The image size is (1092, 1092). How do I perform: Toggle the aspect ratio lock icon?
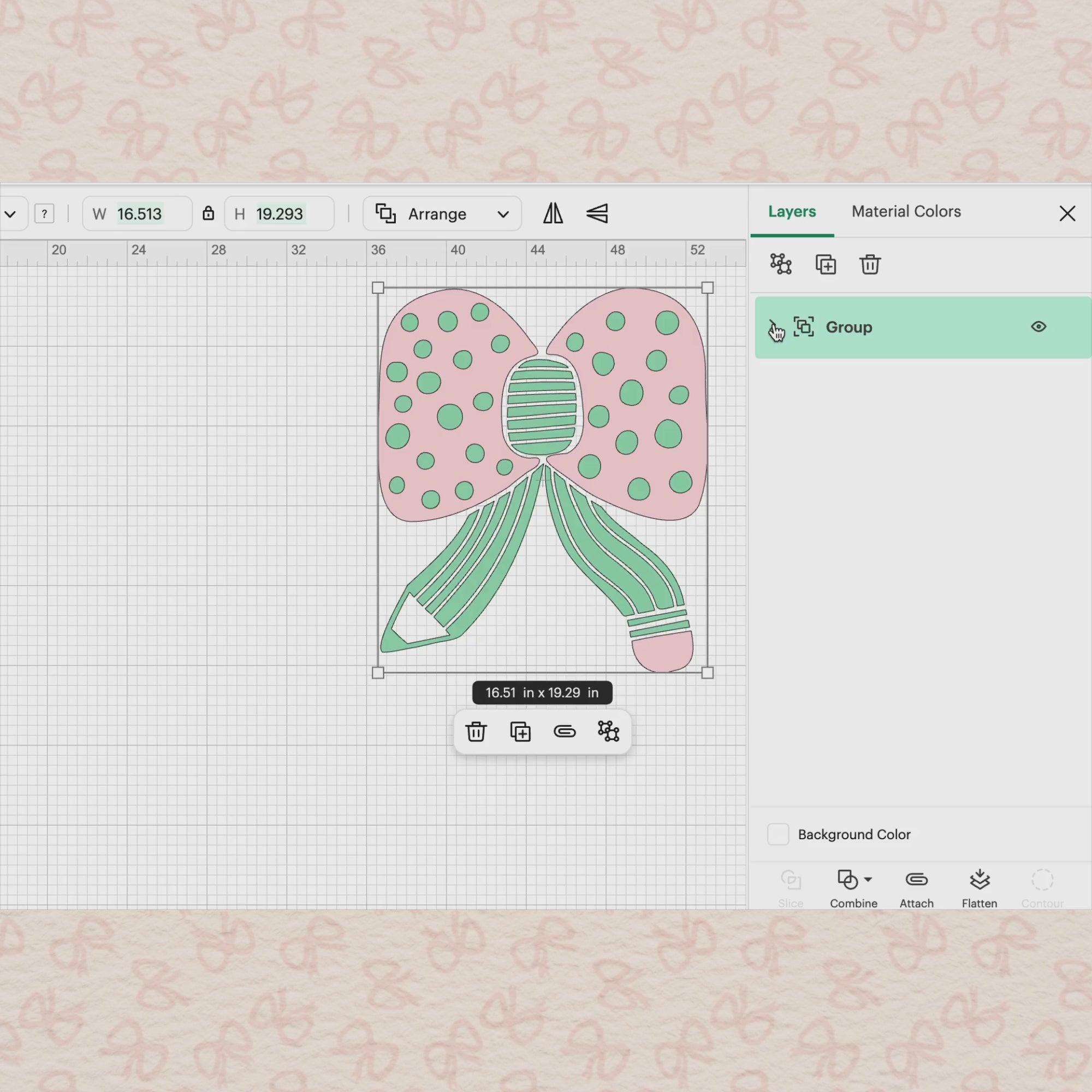[208, 213]
